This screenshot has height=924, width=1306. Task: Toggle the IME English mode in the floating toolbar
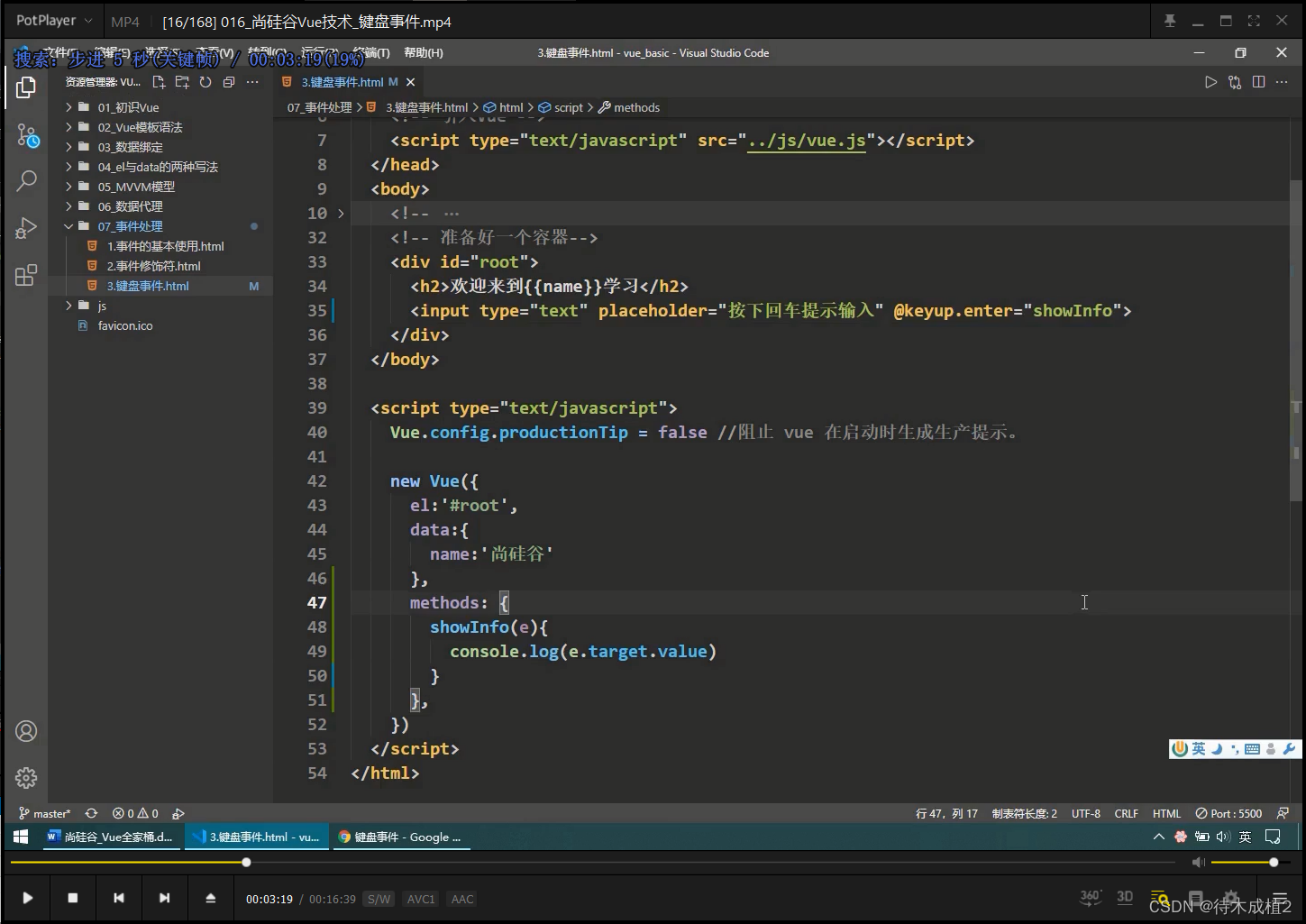[x=1198, y=749]
